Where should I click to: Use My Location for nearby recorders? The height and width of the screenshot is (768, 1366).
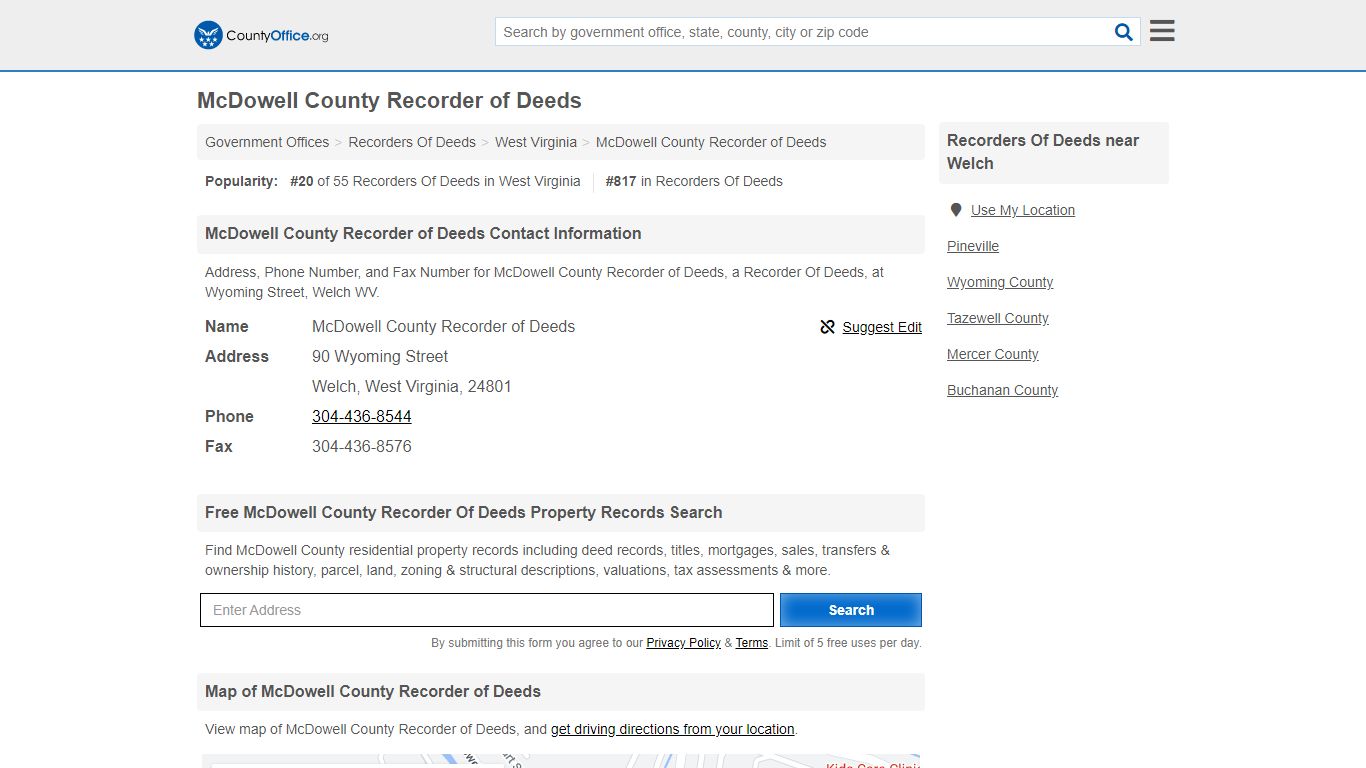pos(1023,210)
